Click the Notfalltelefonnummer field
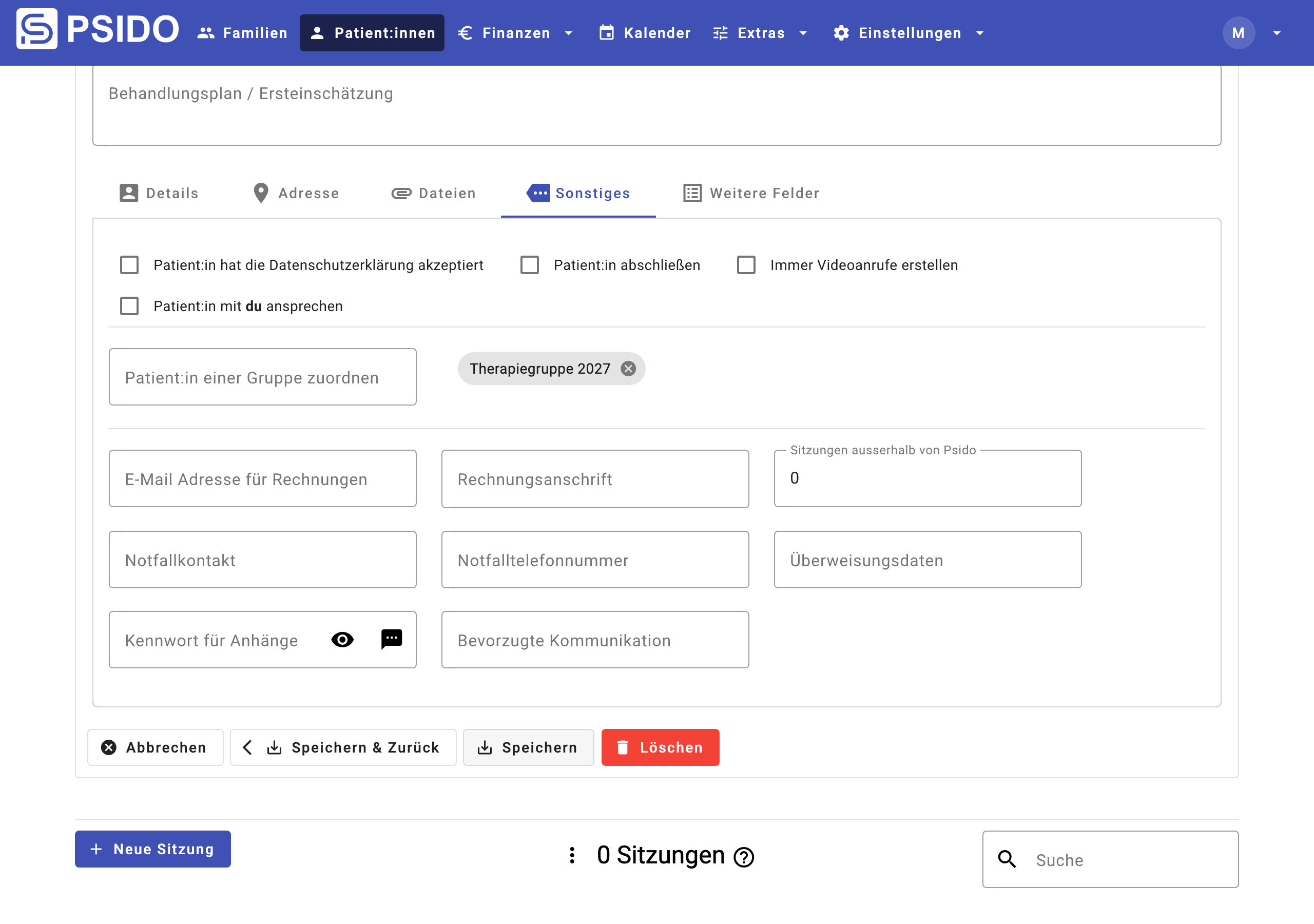The image size is (1314, 924). click(x=595, y=560)
